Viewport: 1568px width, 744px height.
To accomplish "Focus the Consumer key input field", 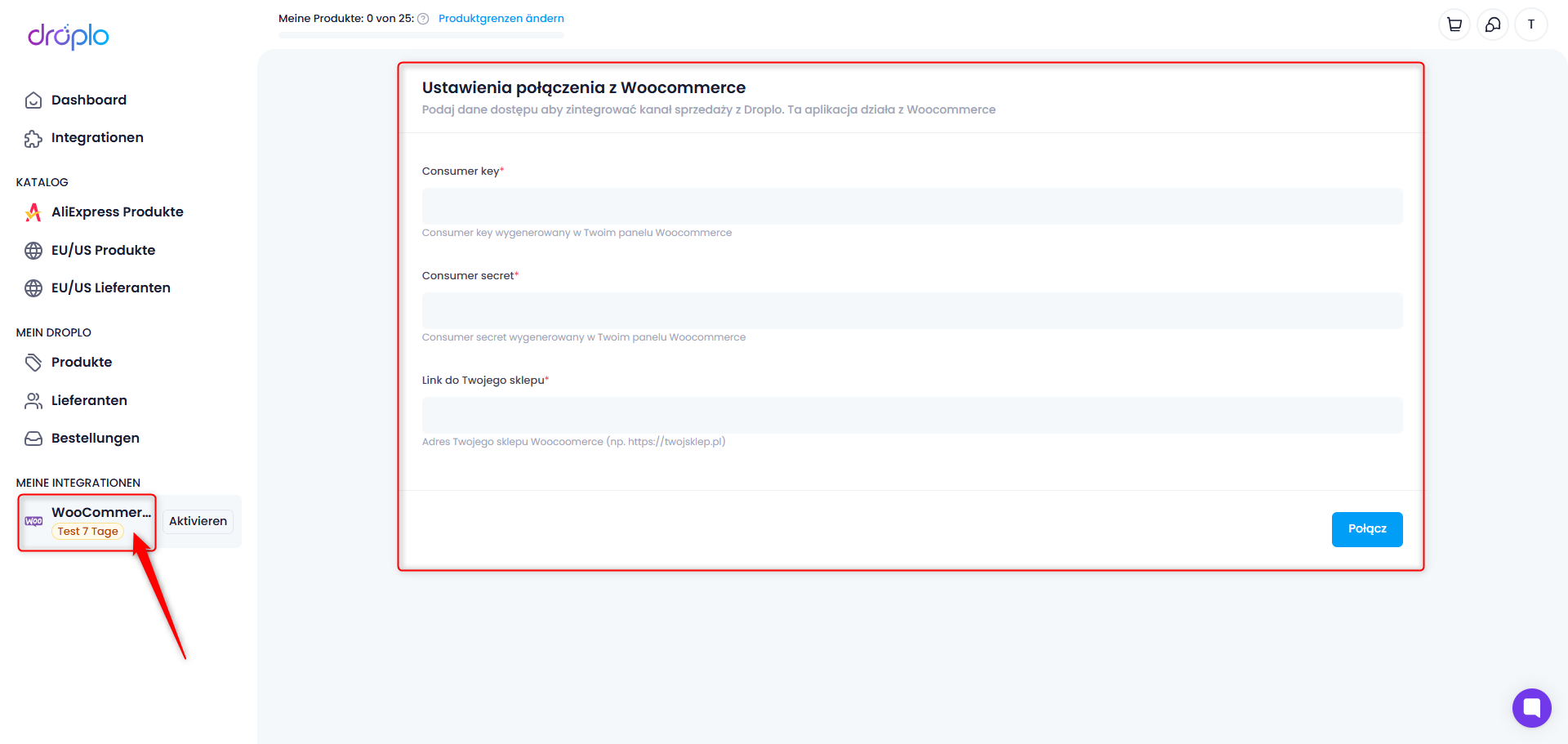I will [x=912, y=207].
